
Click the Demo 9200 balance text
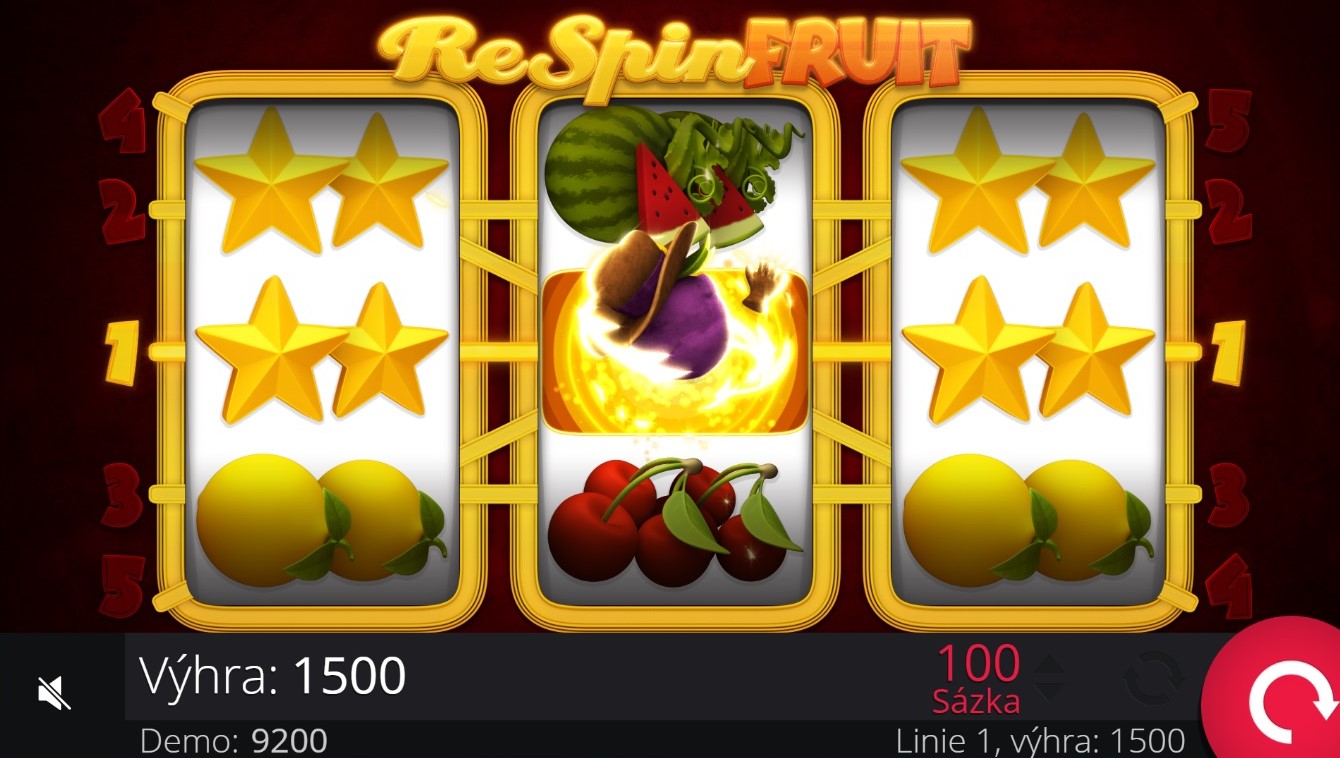(x=233, y=741)
